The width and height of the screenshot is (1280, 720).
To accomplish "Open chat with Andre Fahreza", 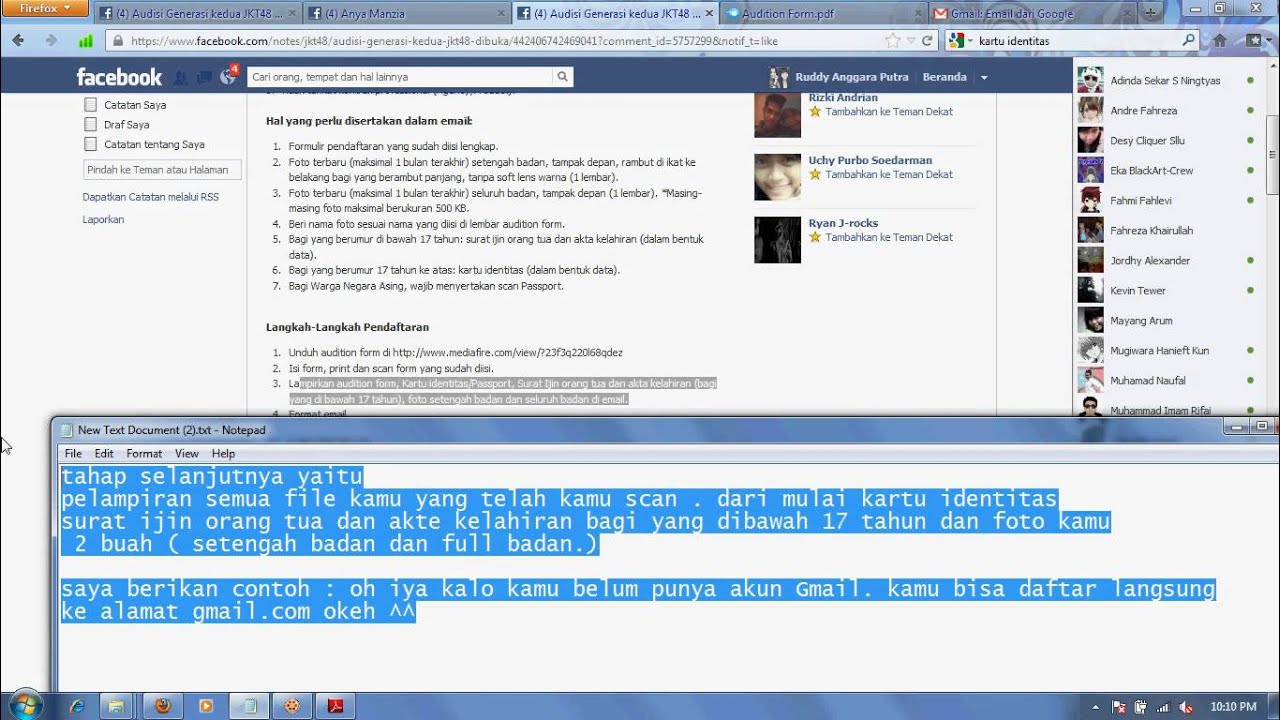I will pyautogui.click(x=1166, y=111).
